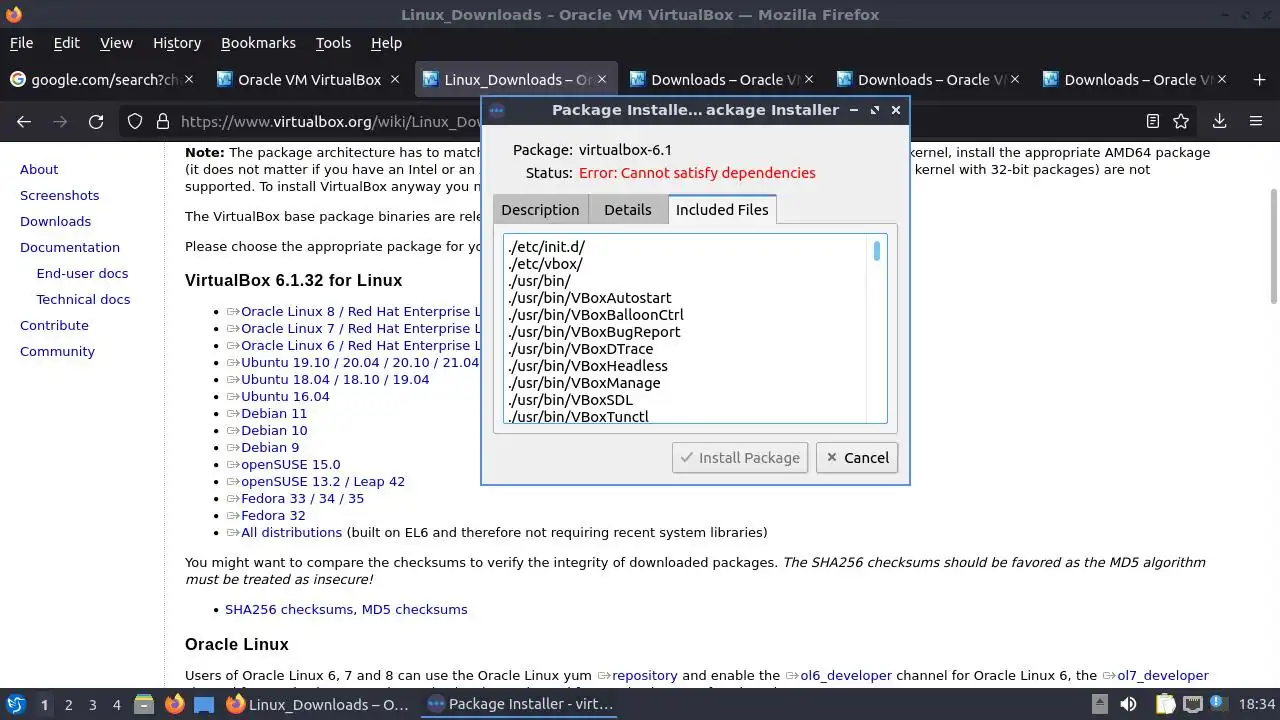This screenshot has height=720, width=1280.
Task: Open the Firefox downloads panel
Action: pos(1219,121)
